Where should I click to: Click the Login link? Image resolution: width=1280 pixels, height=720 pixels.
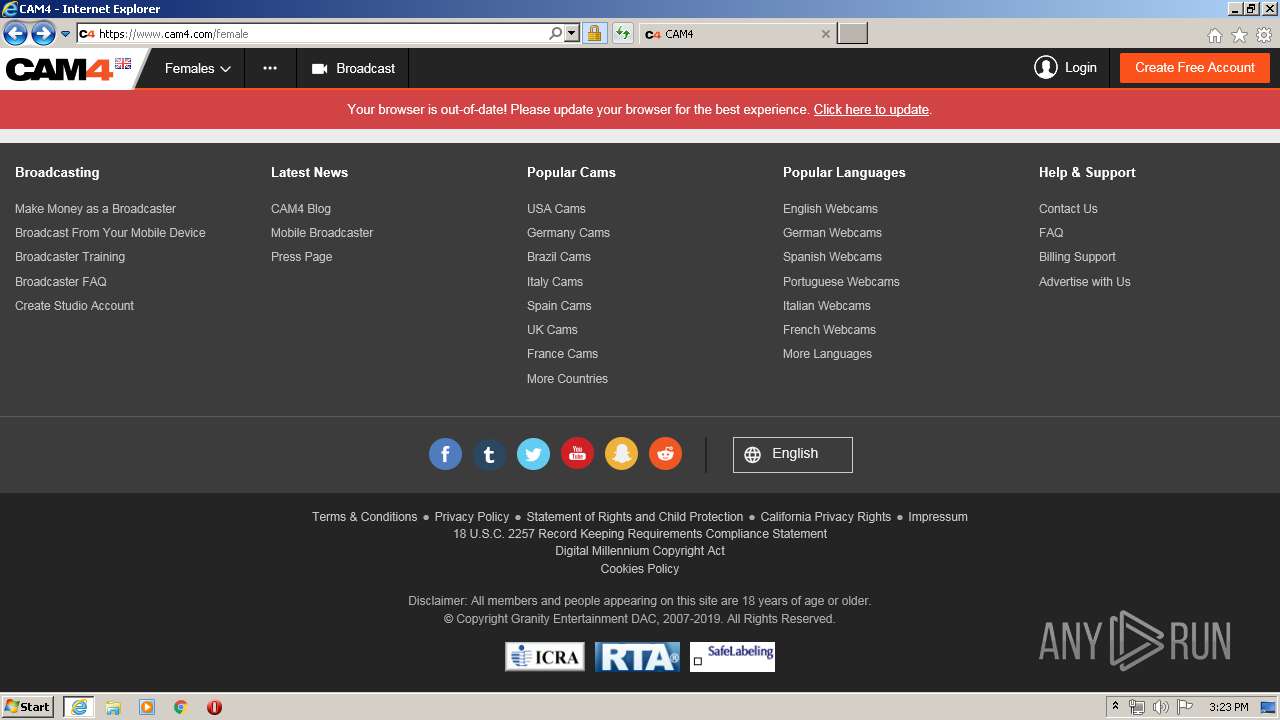[1080, 68]
